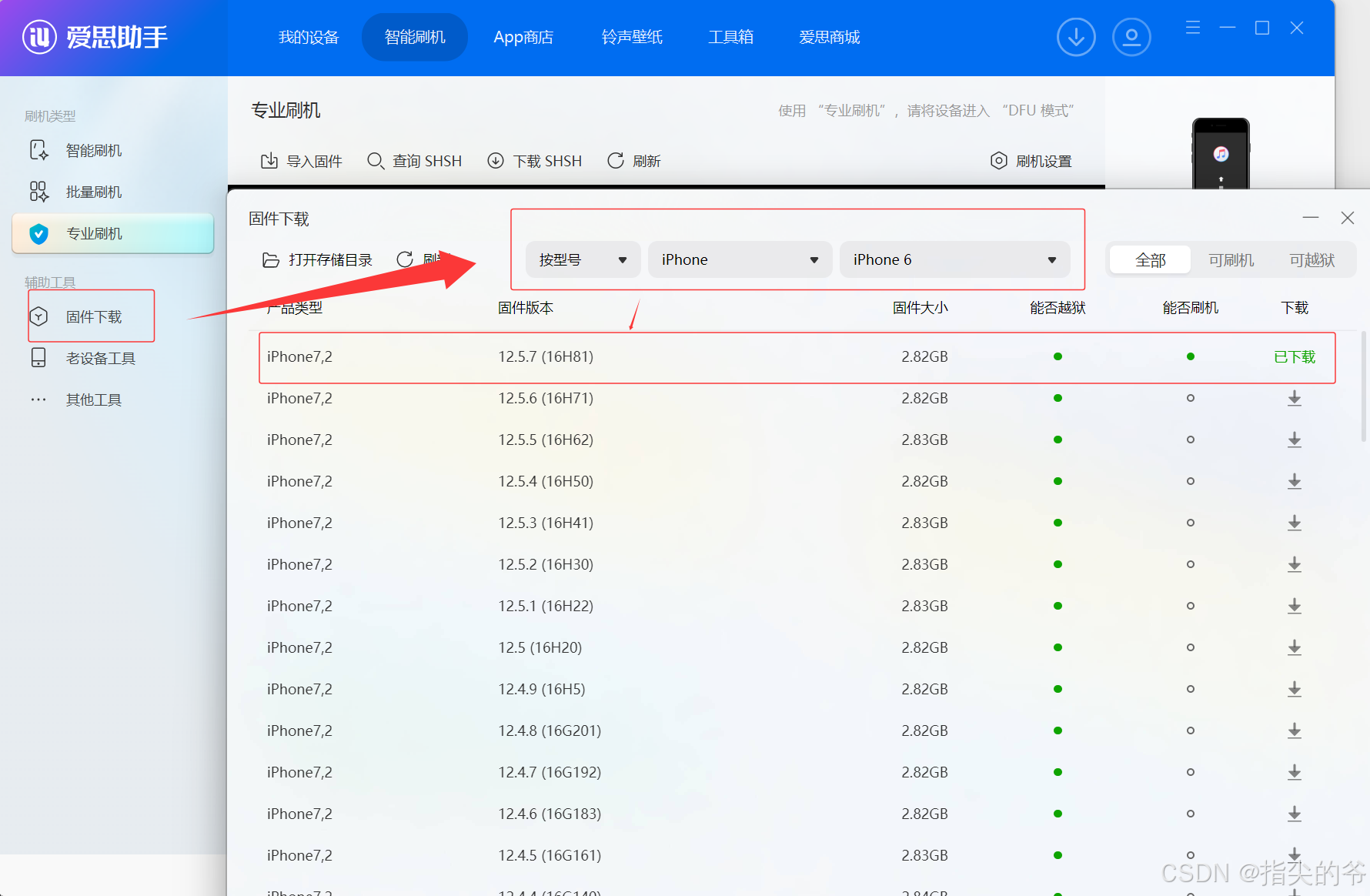
Task: Open the iPhone device type dropdown
Action: [740, 259]
